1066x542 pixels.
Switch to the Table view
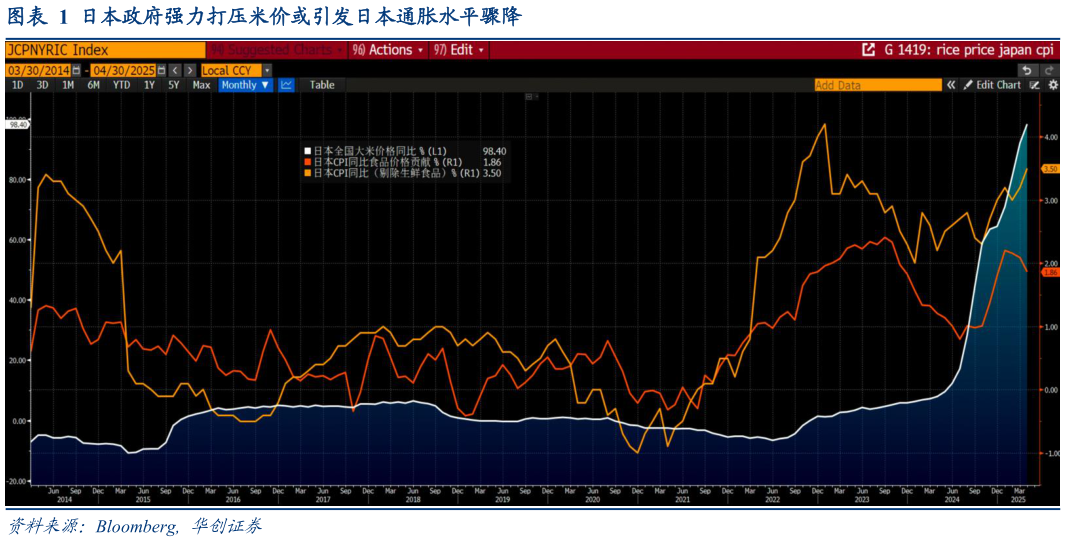tap(322, 85)
